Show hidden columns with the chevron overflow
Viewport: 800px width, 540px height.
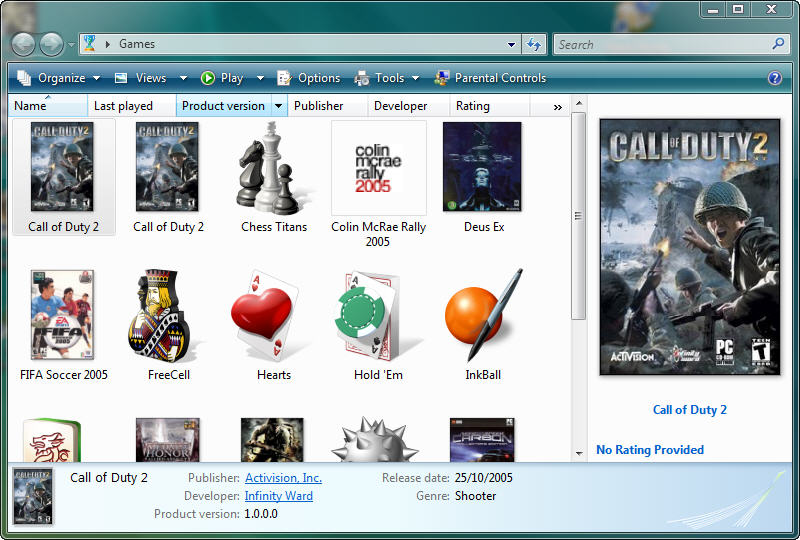557,106
